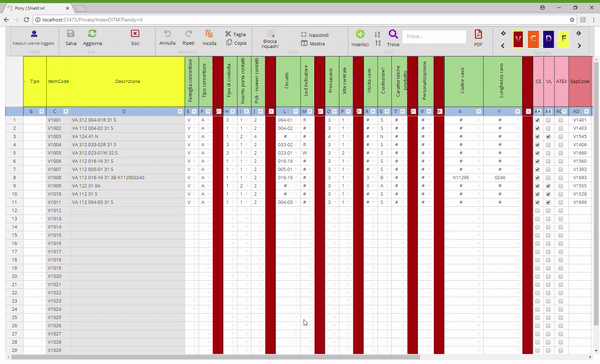Open the Chrome profile icon

pos(542,8)
